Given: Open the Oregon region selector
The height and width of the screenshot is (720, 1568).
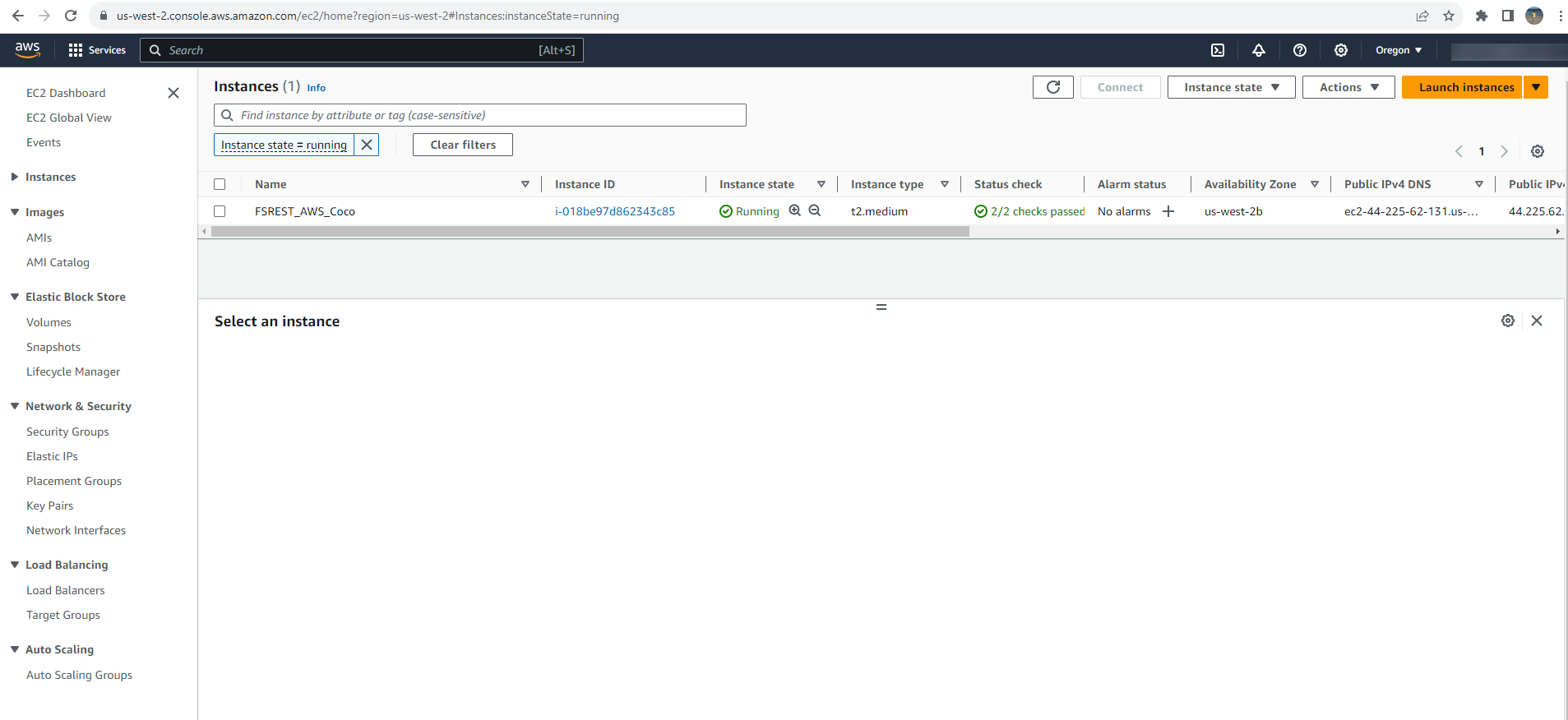Looking at the screenshot, I should coord(1399,50).
